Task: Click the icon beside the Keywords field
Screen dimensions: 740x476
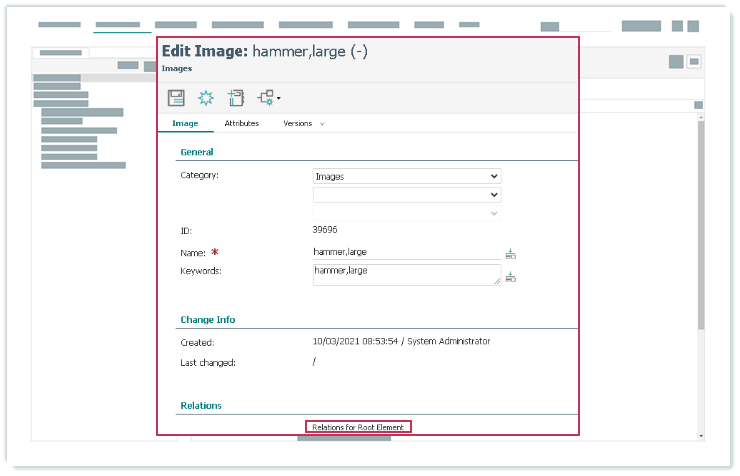Action: tap(511, 277)
